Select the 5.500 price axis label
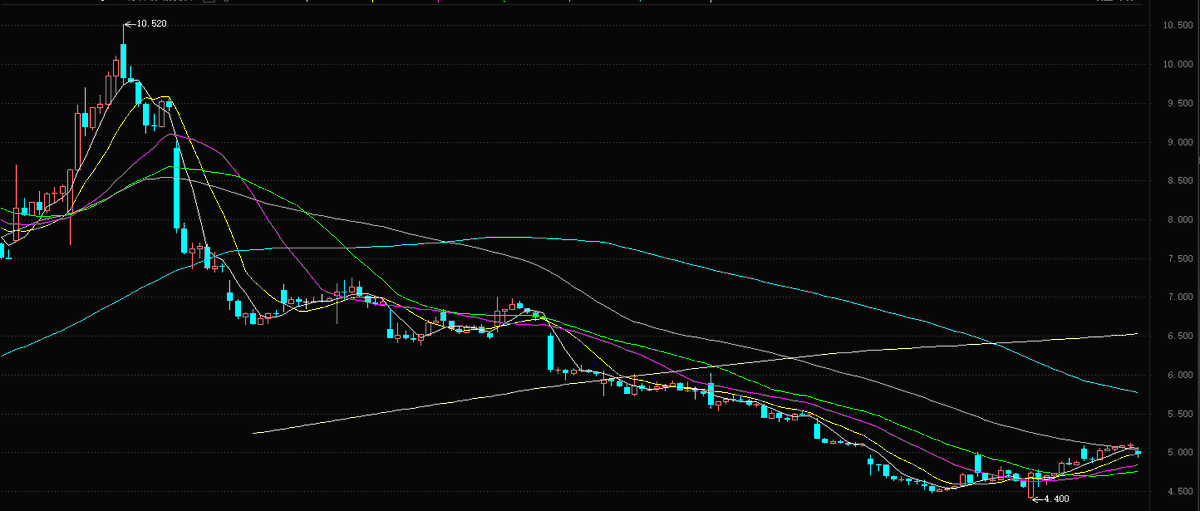The height and width of the screenshot is (511, 1200). pos(1179,413)
